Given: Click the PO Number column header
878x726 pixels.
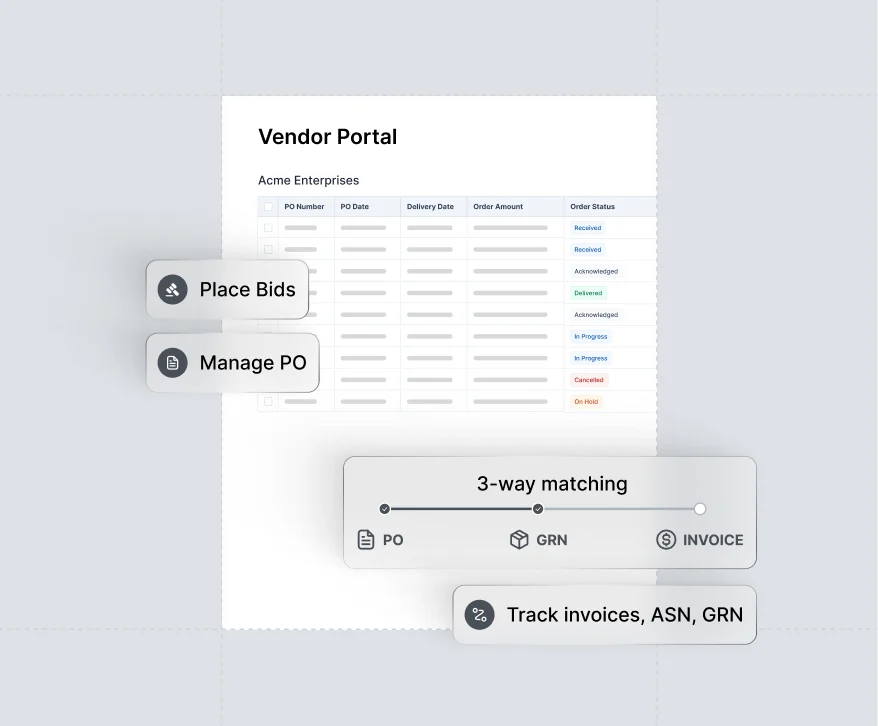Looking at the screenshot, I should (304, 207).
